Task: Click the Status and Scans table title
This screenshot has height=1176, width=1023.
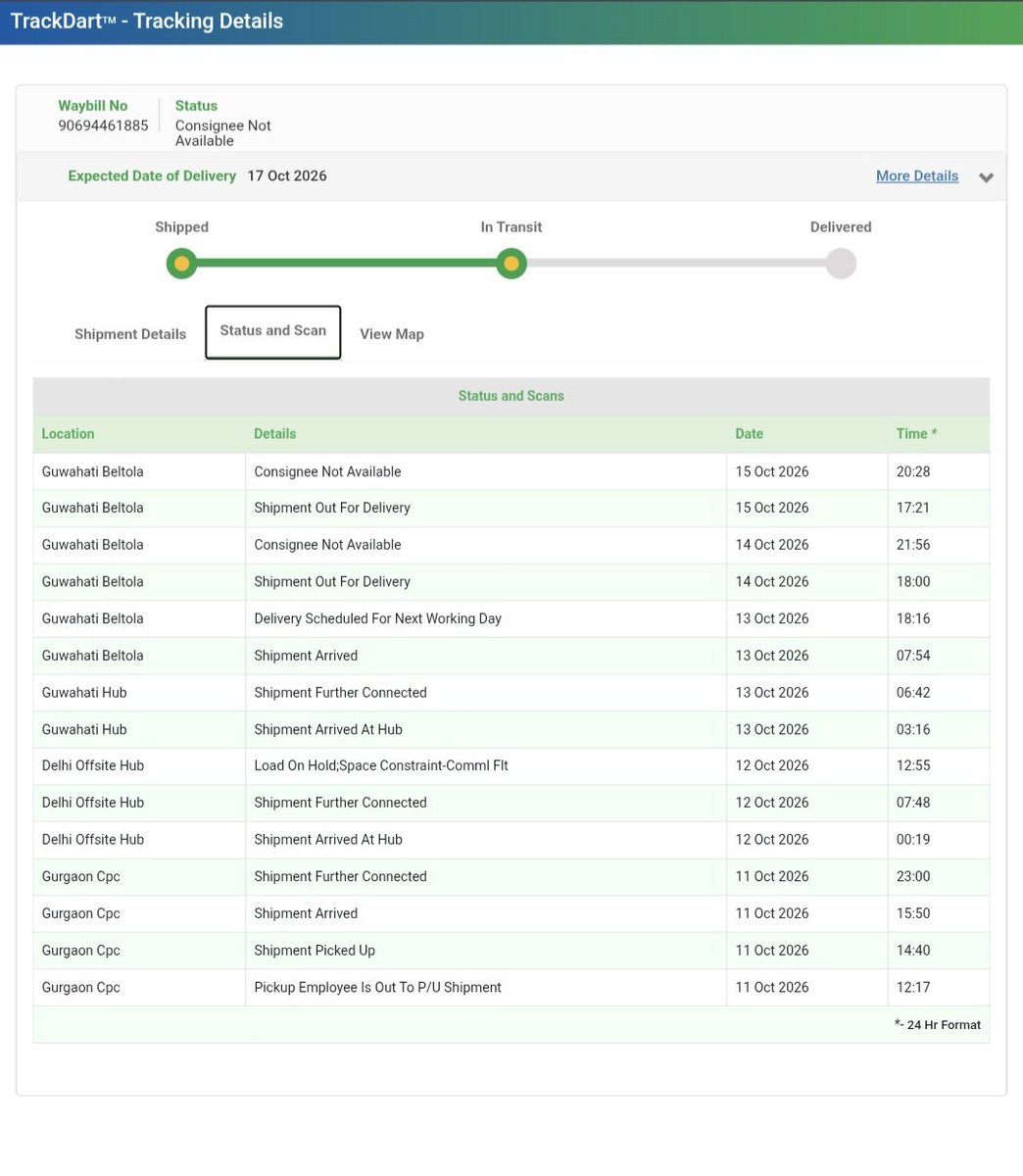Action: pos(511,396)
